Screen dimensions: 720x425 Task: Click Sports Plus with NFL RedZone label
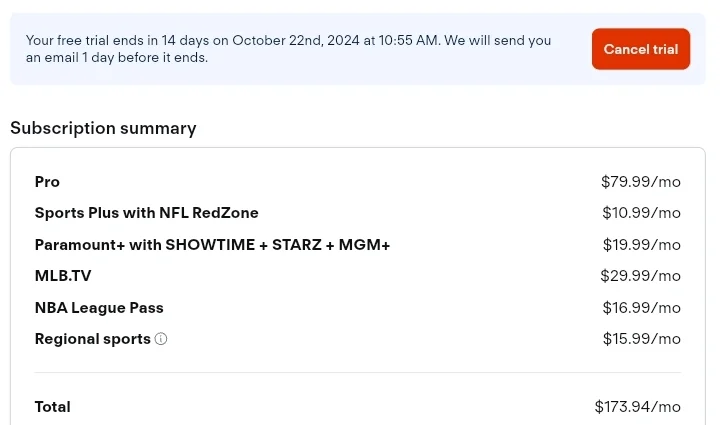[146, 213]
